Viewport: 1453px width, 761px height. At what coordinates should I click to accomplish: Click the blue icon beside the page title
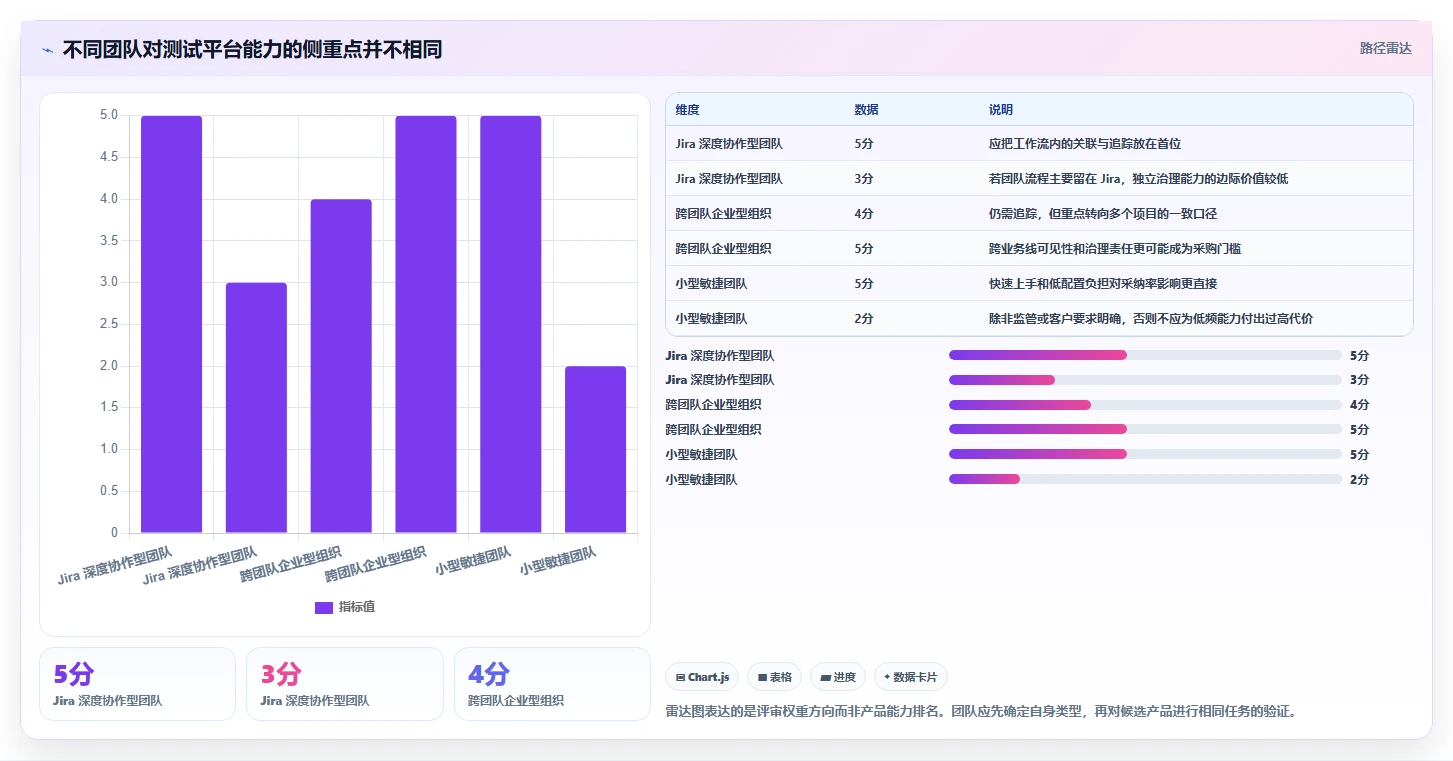click(x=47, y=50)
